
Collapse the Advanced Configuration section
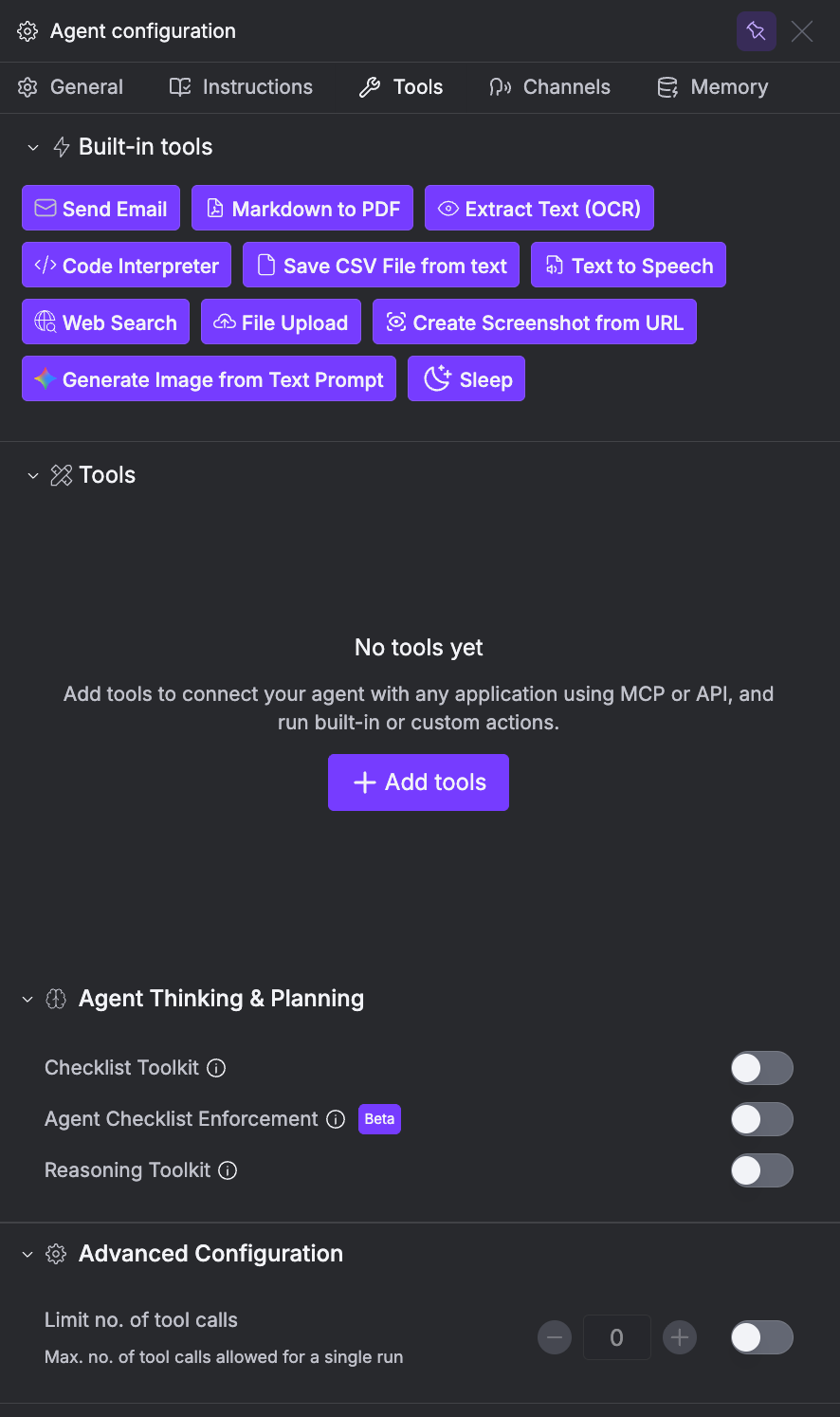[27, 1253]
